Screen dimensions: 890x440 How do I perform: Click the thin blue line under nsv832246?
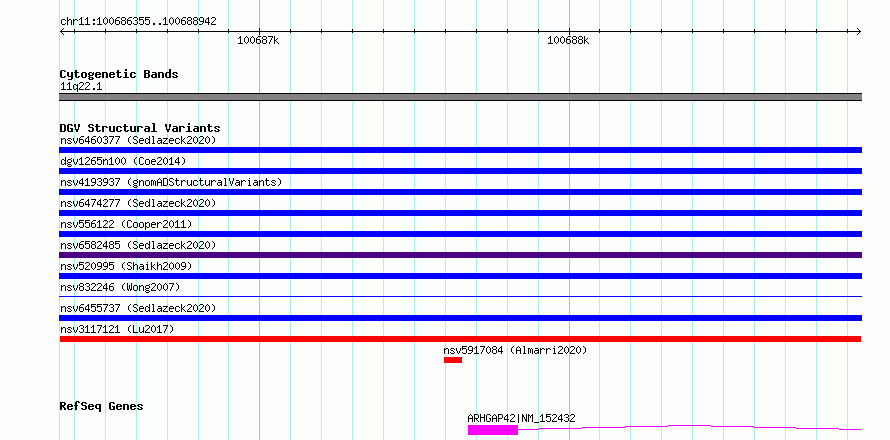[x=460, y=296]
